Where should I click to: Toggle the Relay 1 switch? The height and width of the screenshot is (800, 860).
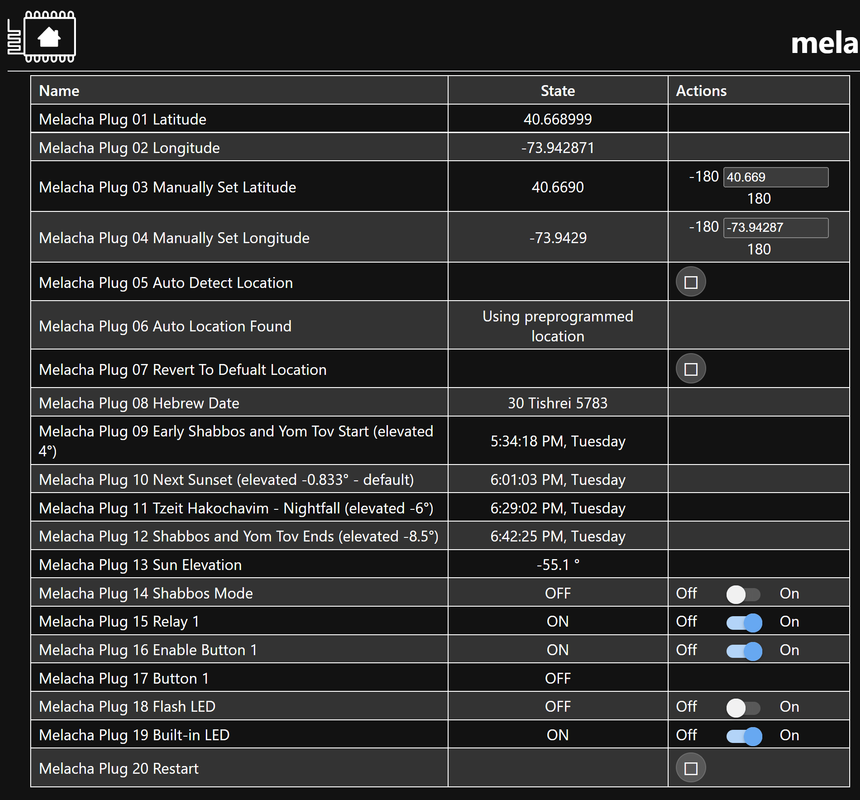[x=744, y=622]
